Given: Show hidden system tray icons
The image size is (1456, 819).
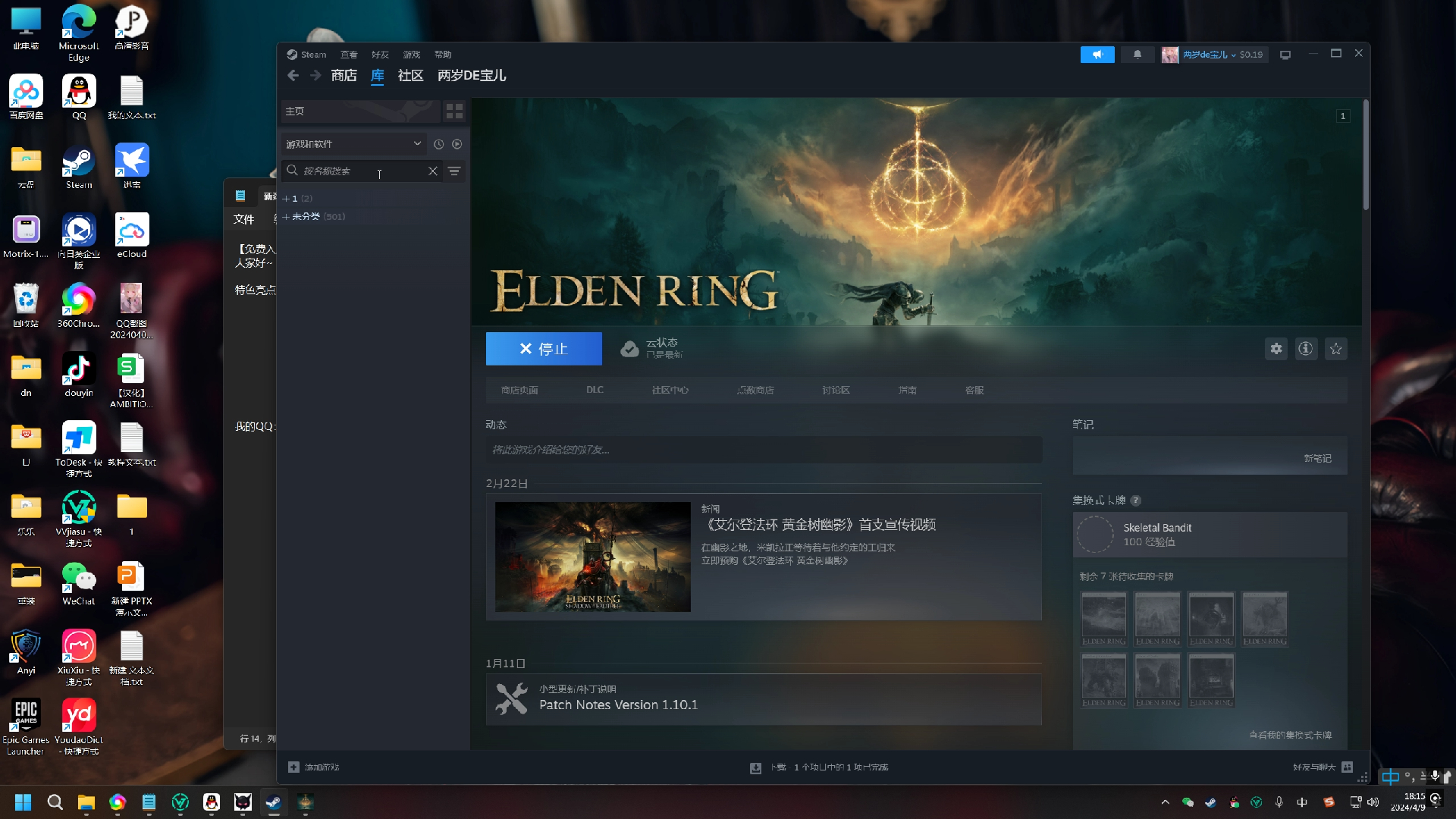Looking at the screenshot, I should click(x=1165, y=802).
